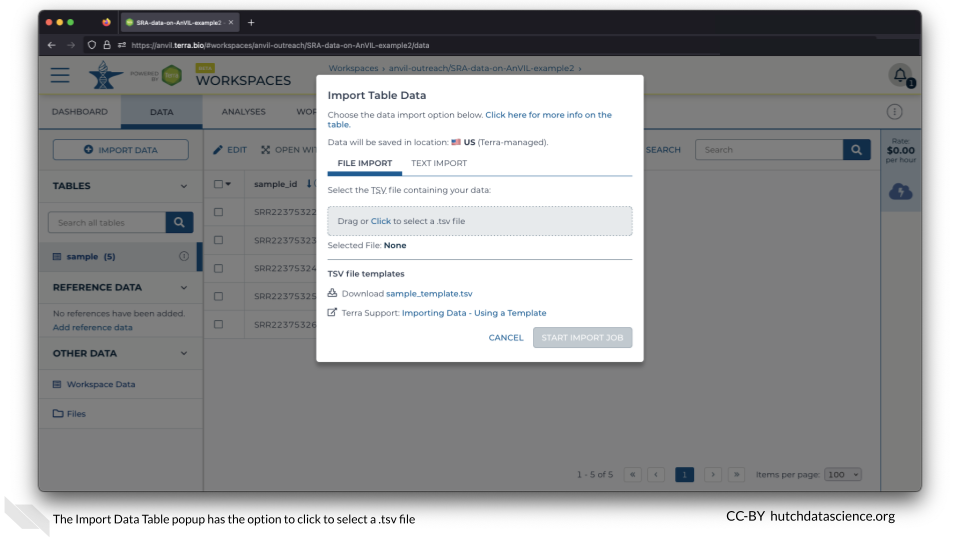This screenshot has height=540, width=960.
Task: Click page 1 pagination button
Action: 684,474
